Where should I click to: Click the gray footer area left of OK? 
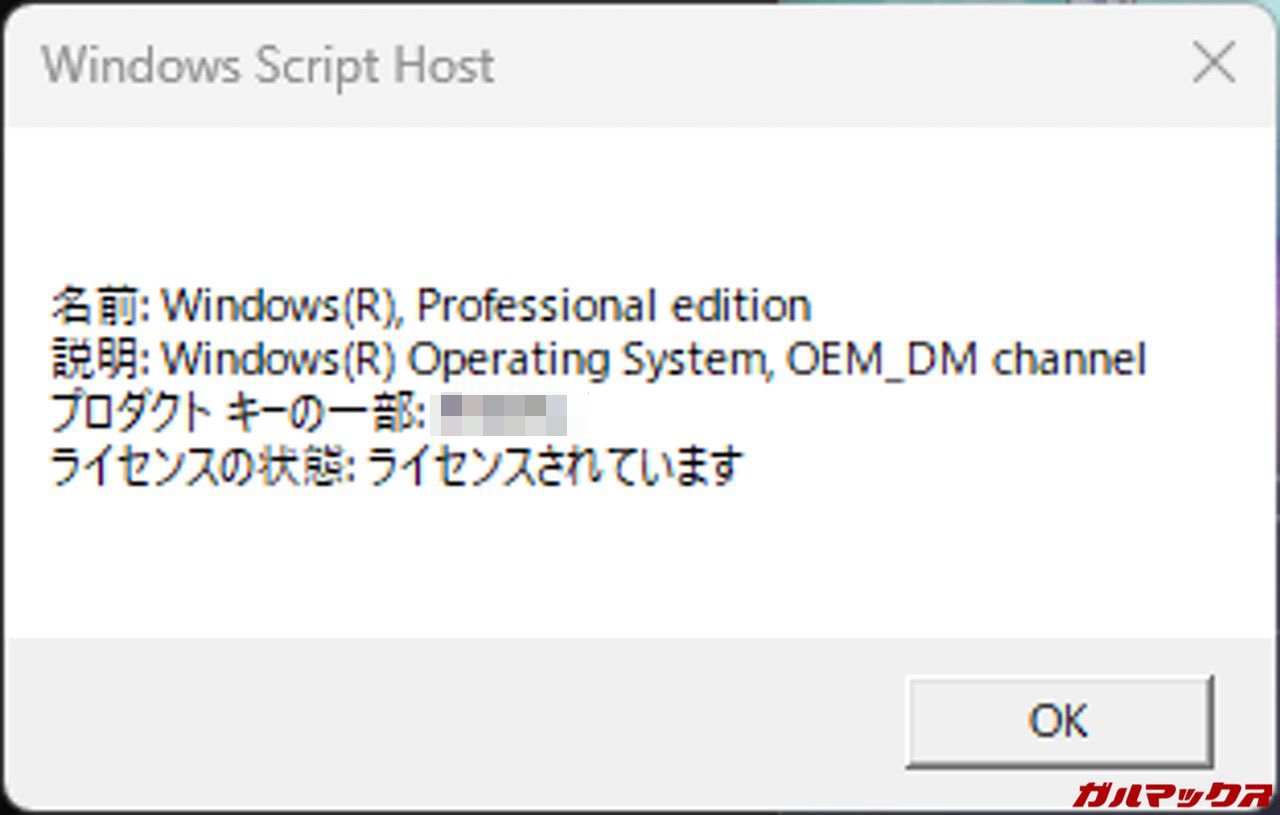pyautogui.click(x=450, y=720)
